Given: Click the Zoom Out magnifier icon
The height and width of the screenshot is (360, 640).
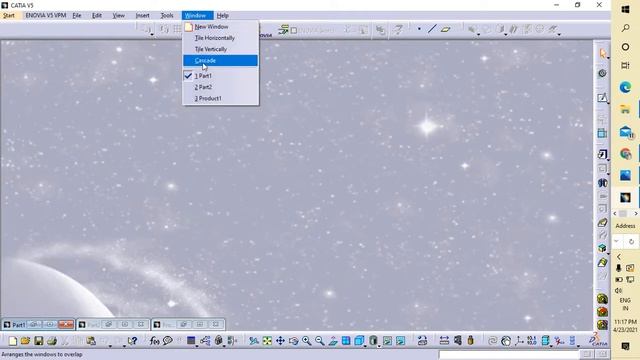Looking at the screenshot, I should click(x=320, y=341).
